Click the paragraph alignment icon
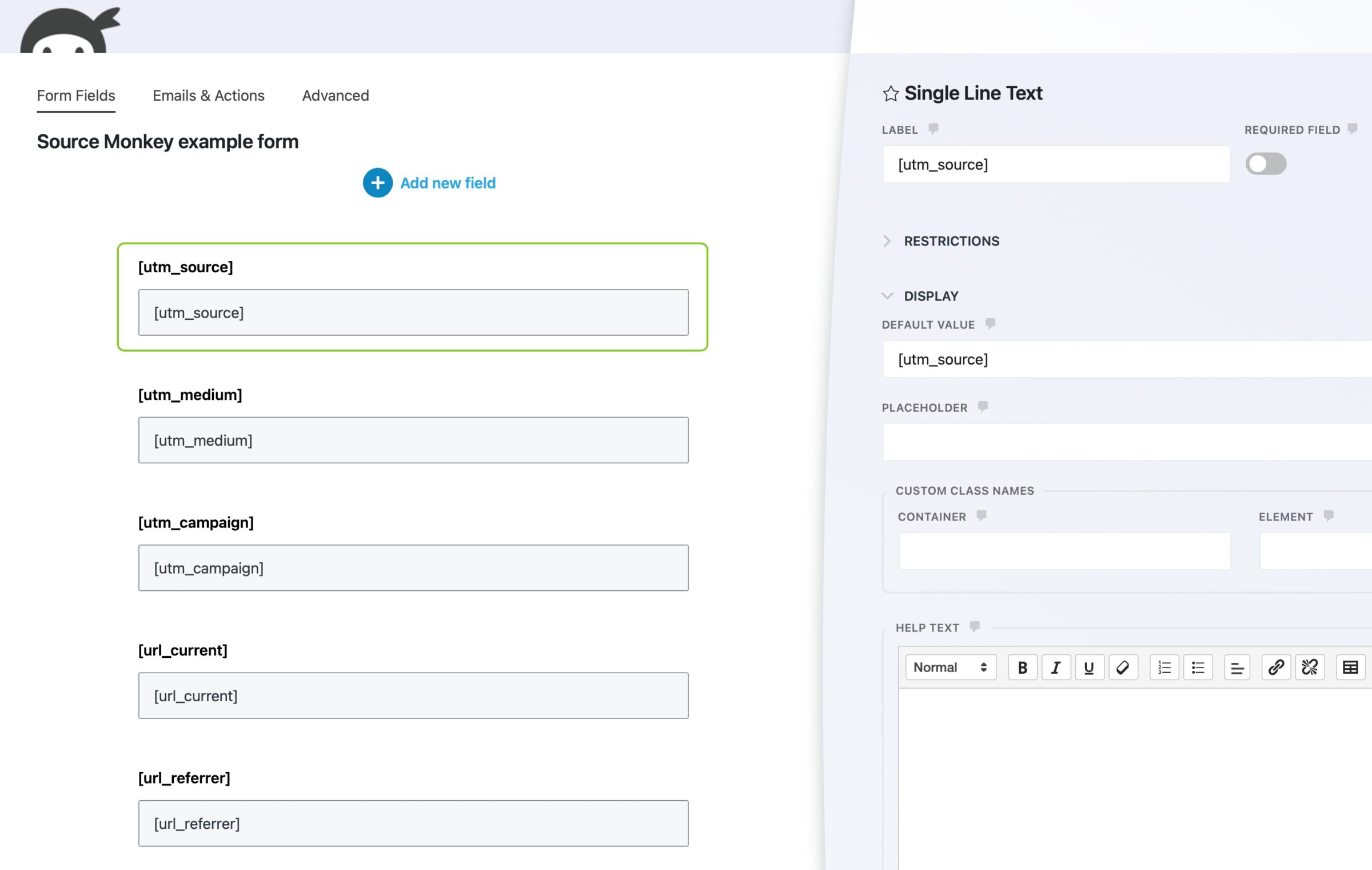The width and height of the screenshot is (1372, 870). 1237,668
